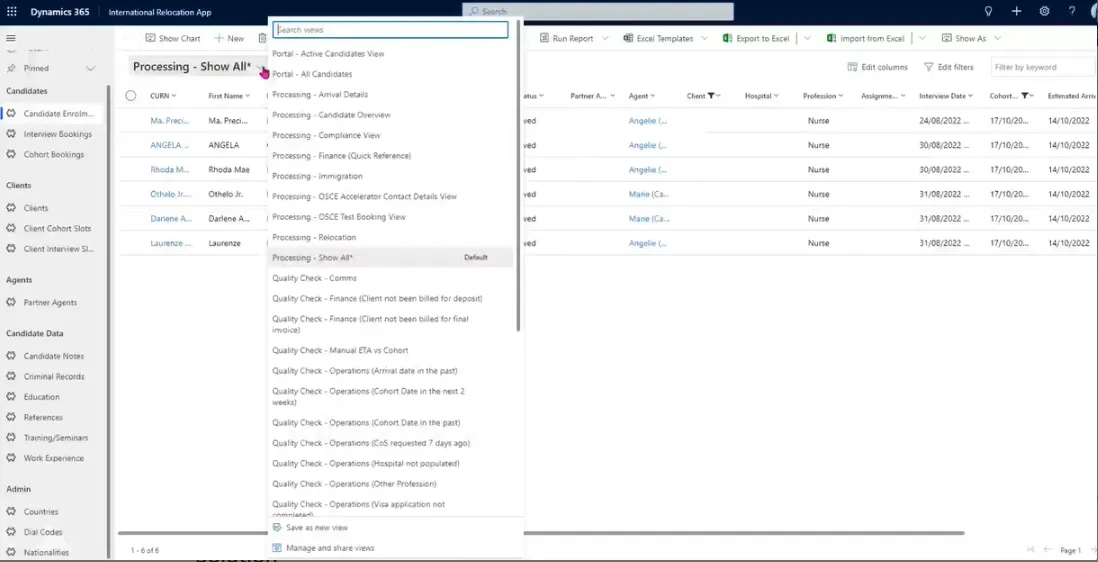Expand the Pinned section chevron
1098x562 pixels.
[x=90, y=69]
